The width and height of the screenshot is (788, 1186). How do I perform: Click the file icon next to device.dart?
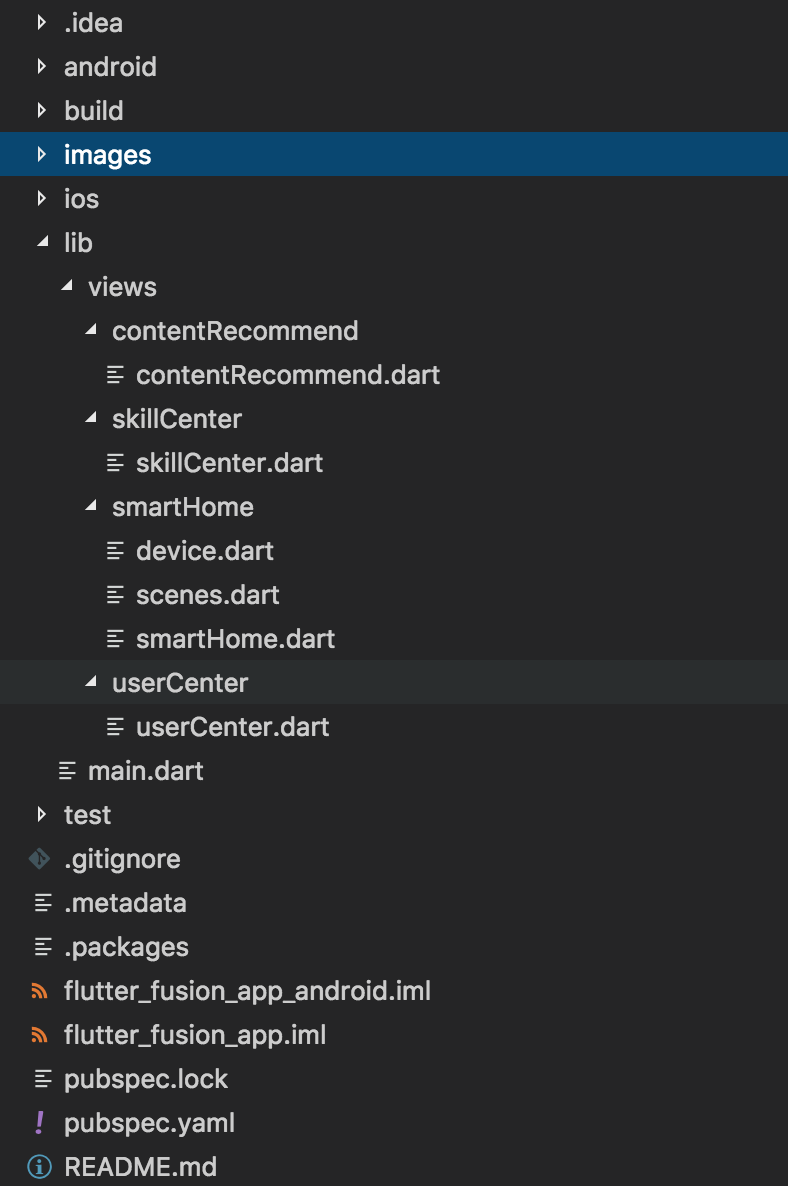pyautogui.click(x=115, y=551)
